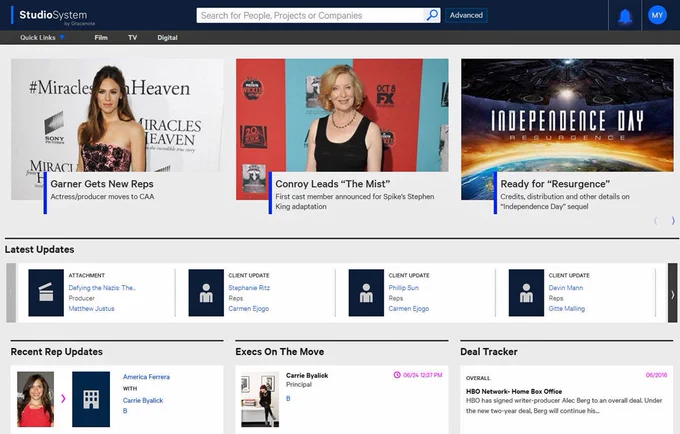Go to previous featured stories slide
Screen dimensions: 680x434
click(656, 221)
